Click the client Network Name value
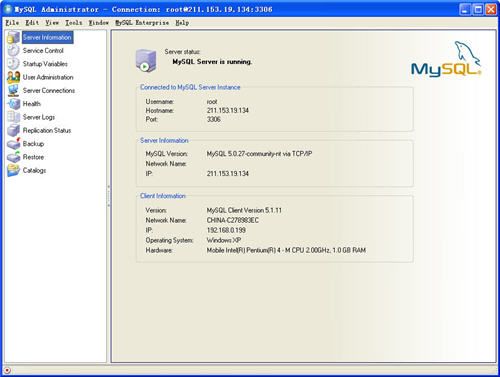Screen dimensions: 500x377 coord(233,220)
